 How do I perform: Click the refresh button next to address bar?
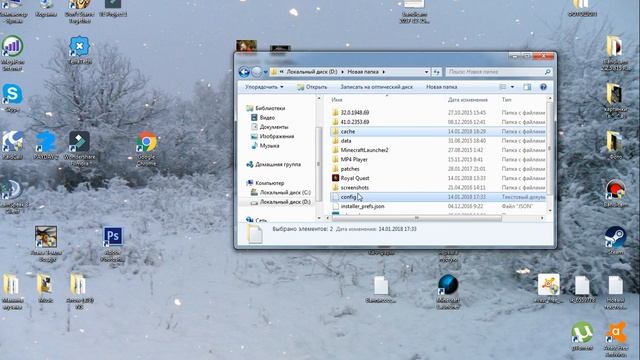pyautogui.click(x=437, y=72)
